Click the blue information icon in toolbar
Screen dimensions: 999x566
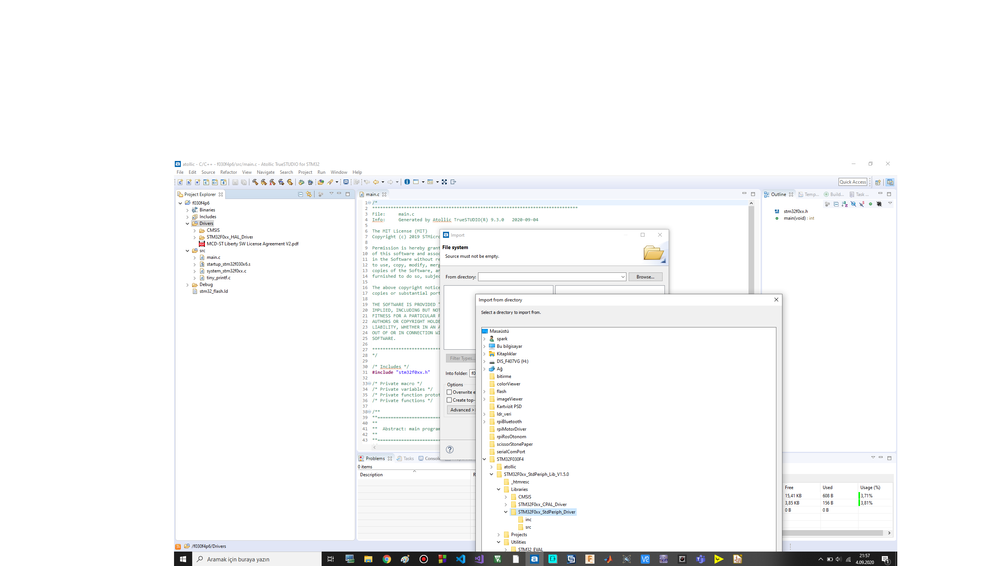coord(407,182)
